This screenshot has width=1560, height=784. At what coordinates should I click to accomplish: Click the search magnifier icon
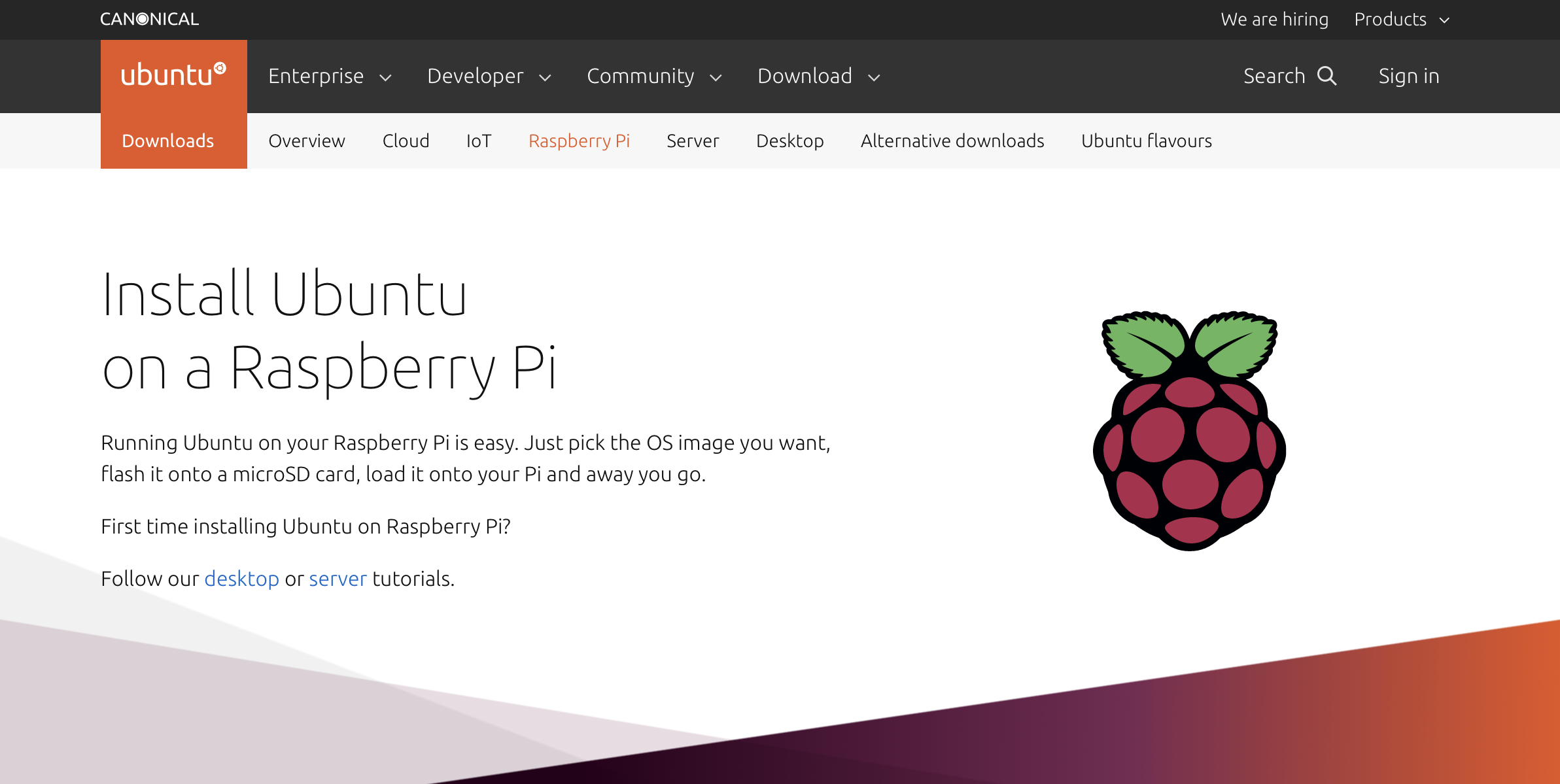pyautogui.click(x=1327, y=76)
